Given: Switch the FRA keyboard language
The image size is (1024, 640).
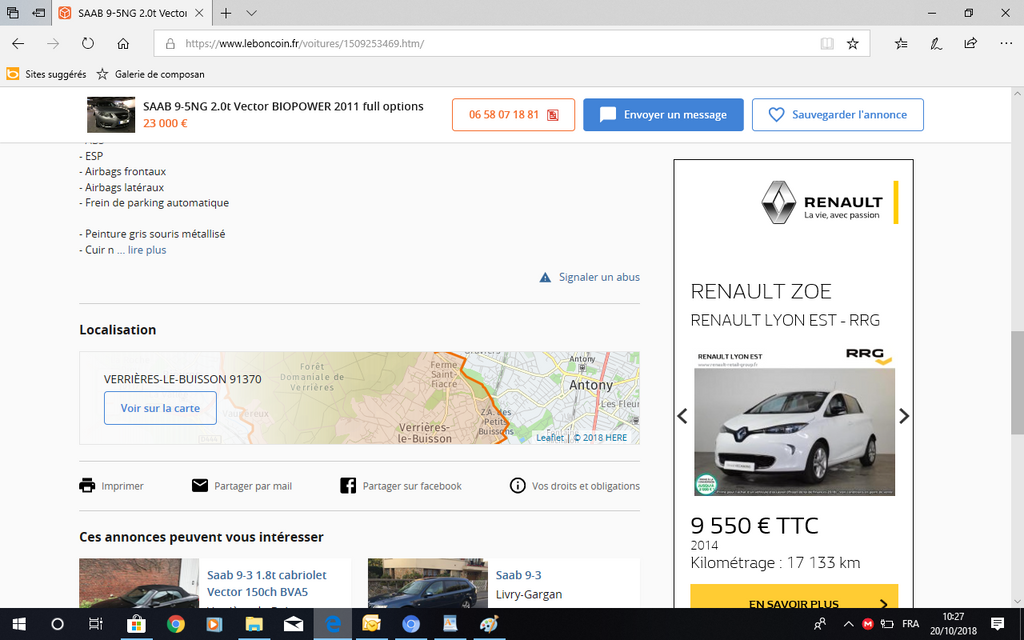Looking at the screenshot, I should click(910, 624).
